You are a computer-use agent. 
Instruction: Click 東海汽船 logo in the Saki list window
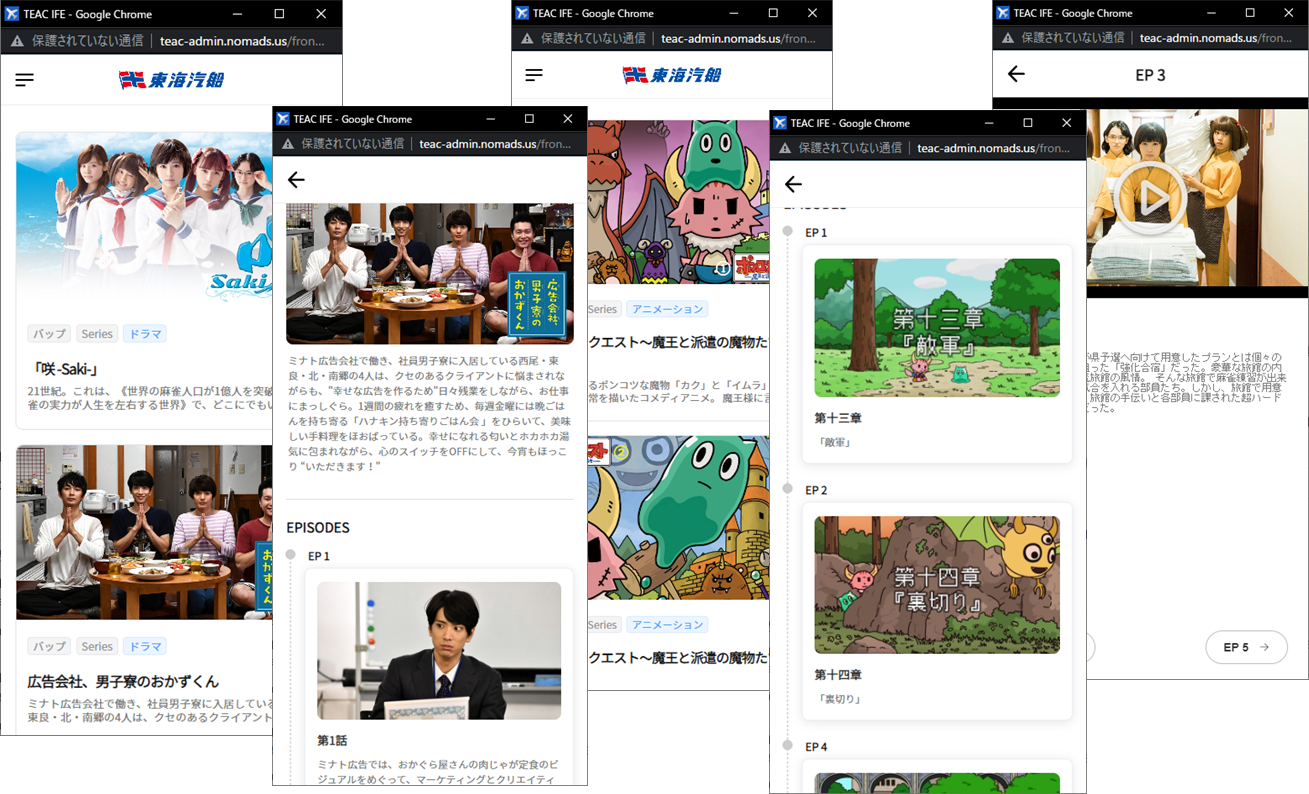coord(171,80)
